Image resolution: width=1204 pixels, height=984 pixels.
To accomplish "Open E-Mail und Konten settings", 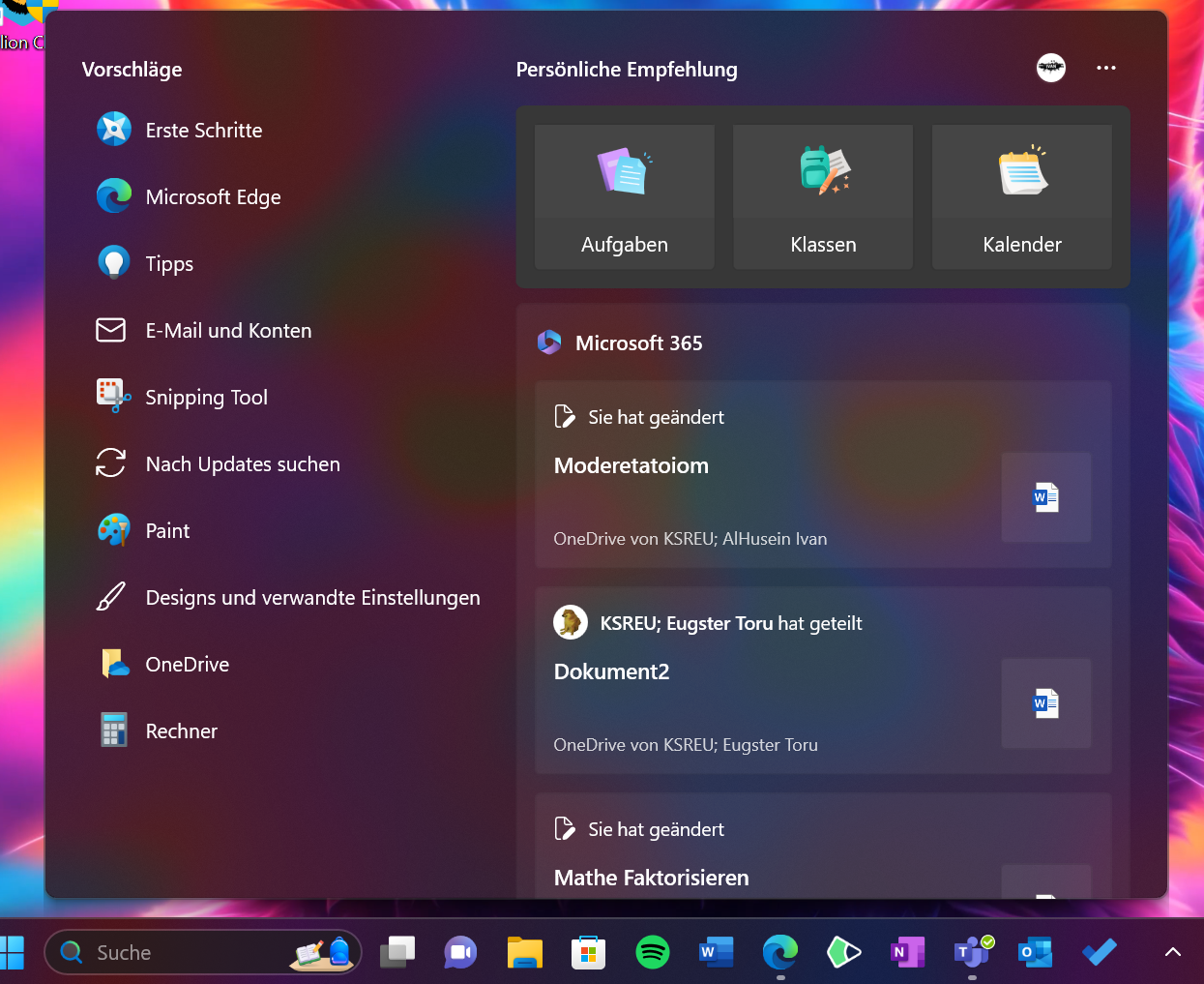I will coord(228,330).
